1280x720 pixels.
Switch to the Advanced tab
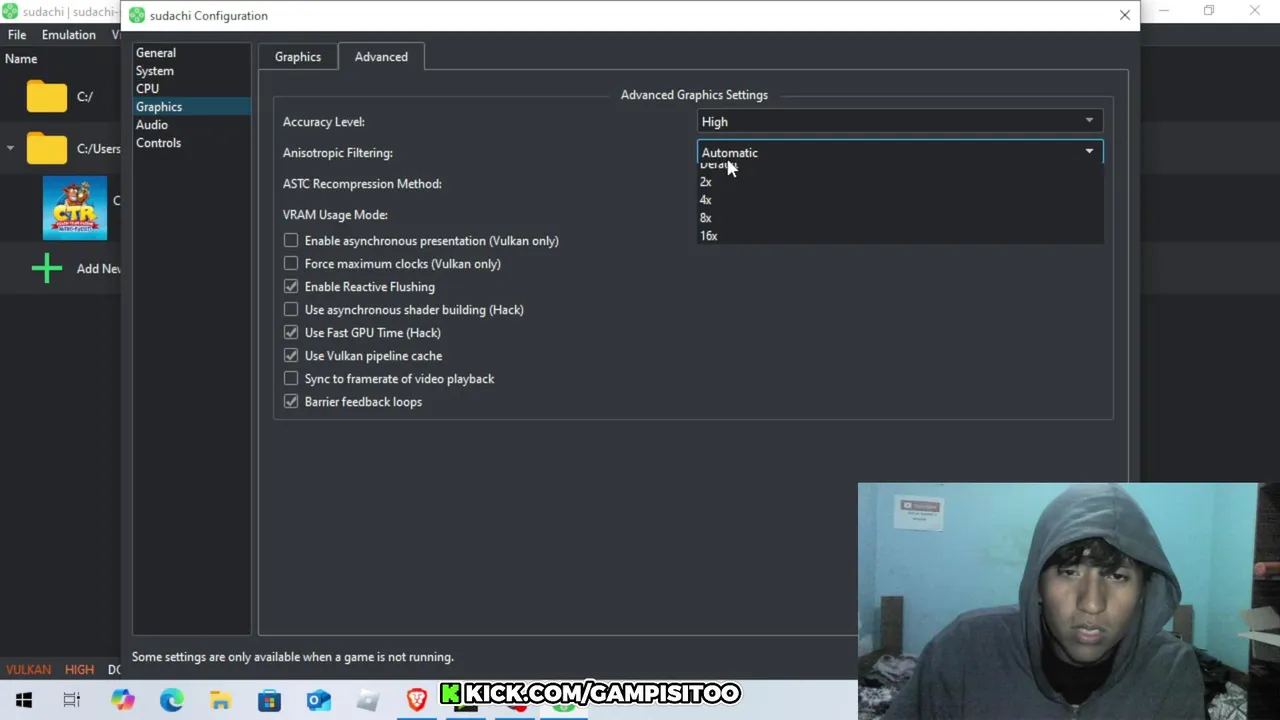point(381,57)
